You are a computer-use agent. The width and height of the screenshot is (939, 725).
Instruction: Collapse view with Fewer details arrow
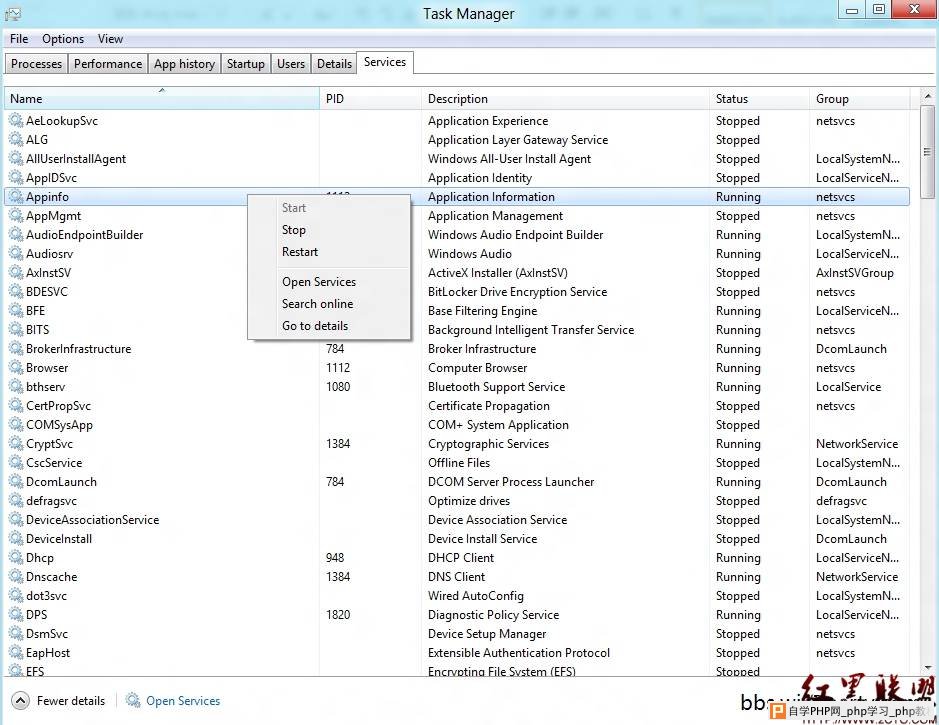[20, 701]
